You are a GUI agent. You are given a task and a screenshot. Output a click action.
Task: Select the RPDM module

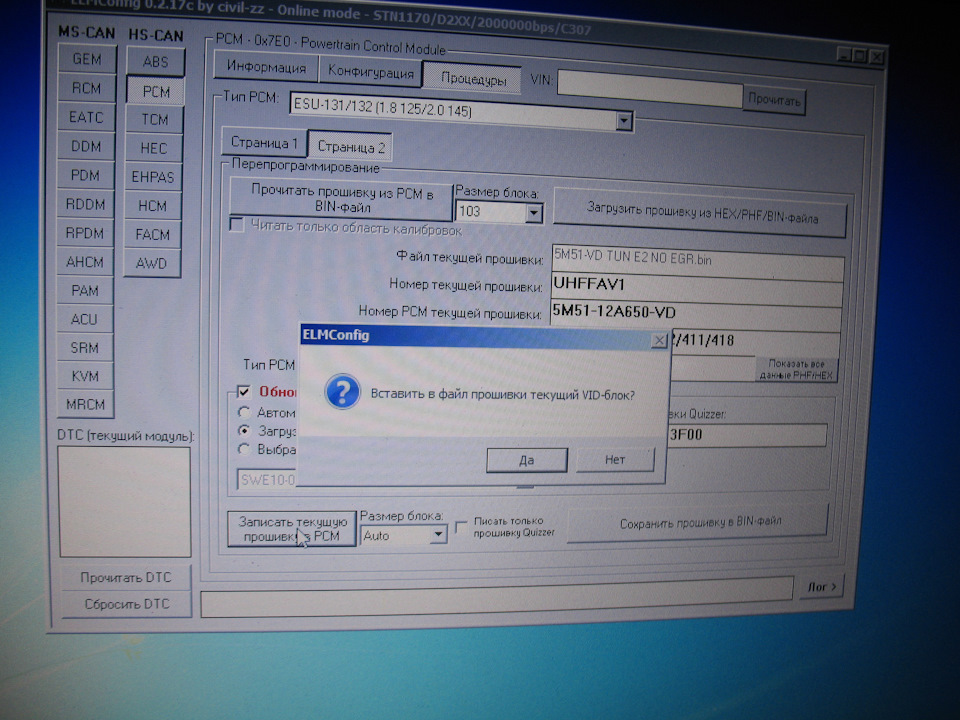tap(85, 233)
